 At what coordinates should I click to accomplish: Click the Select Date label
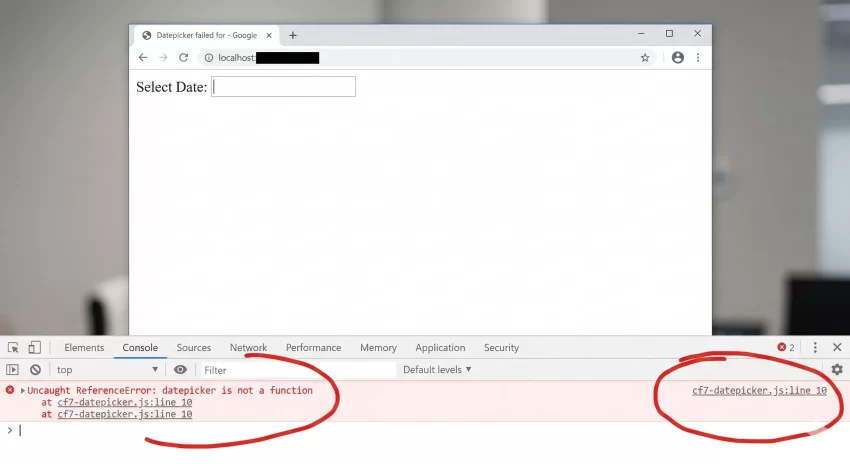tap(171, 87)
